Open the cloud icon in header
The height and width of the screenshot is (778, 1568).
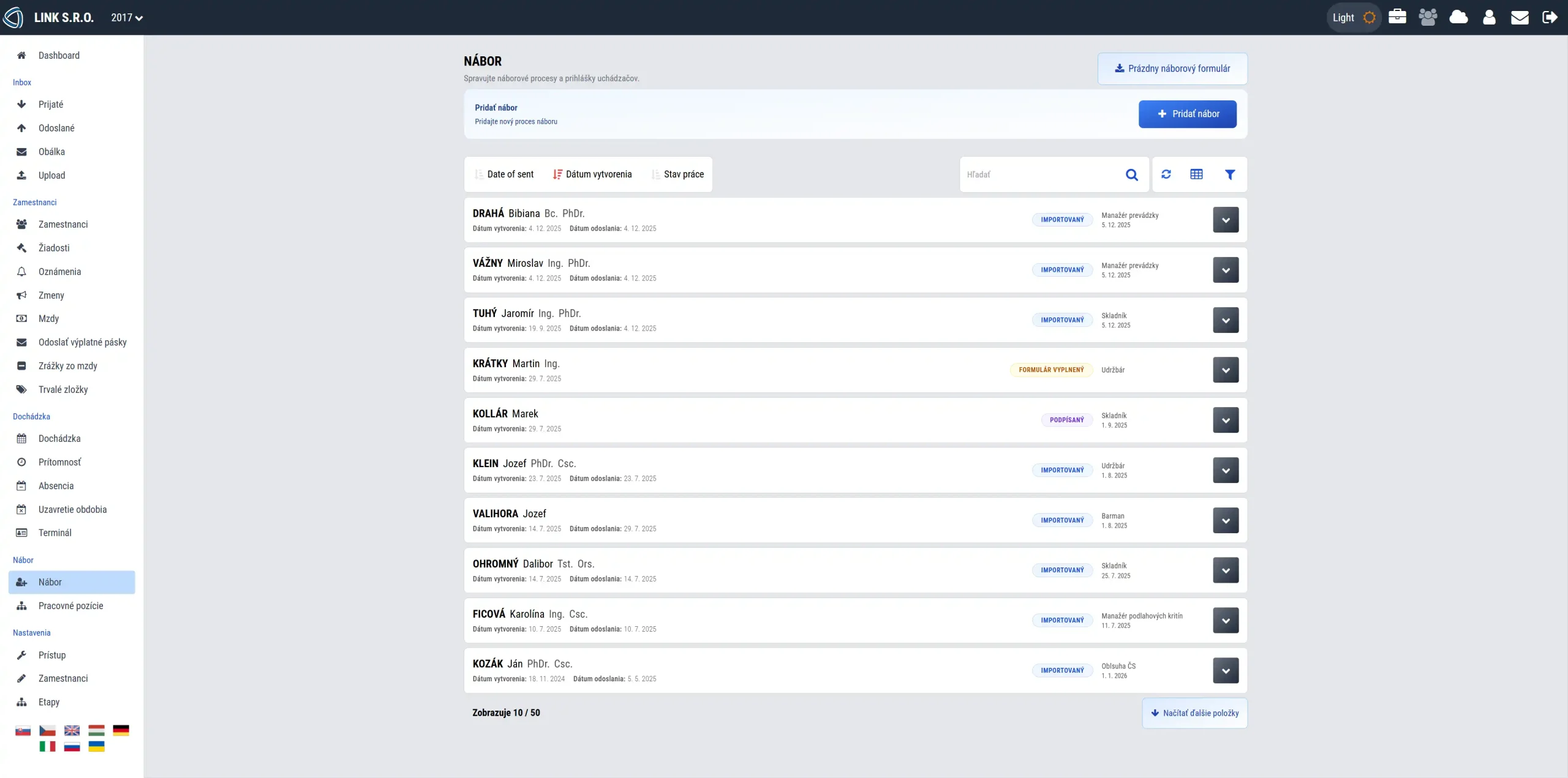click(1458, 17)
